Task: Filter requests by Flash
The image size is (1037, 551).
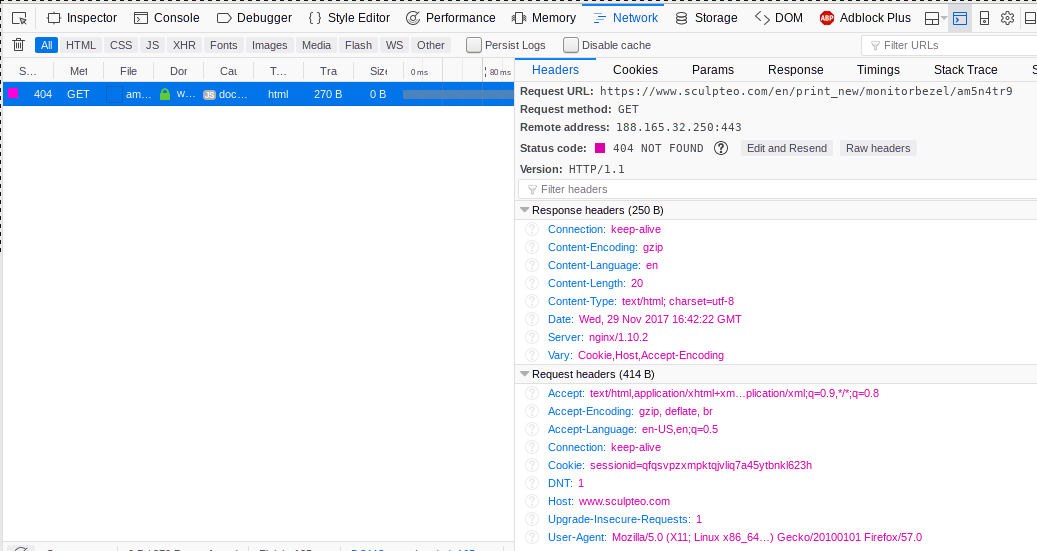Action: (x=358, y=45)
